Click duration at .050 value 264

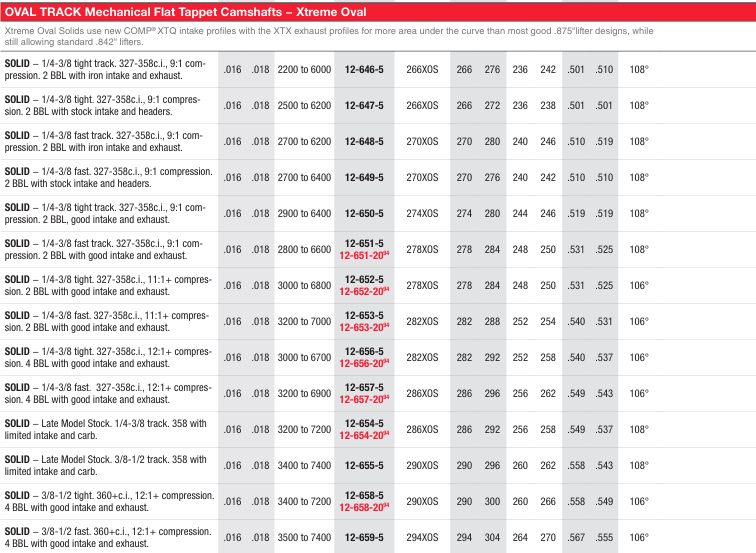tap(520, 537)
